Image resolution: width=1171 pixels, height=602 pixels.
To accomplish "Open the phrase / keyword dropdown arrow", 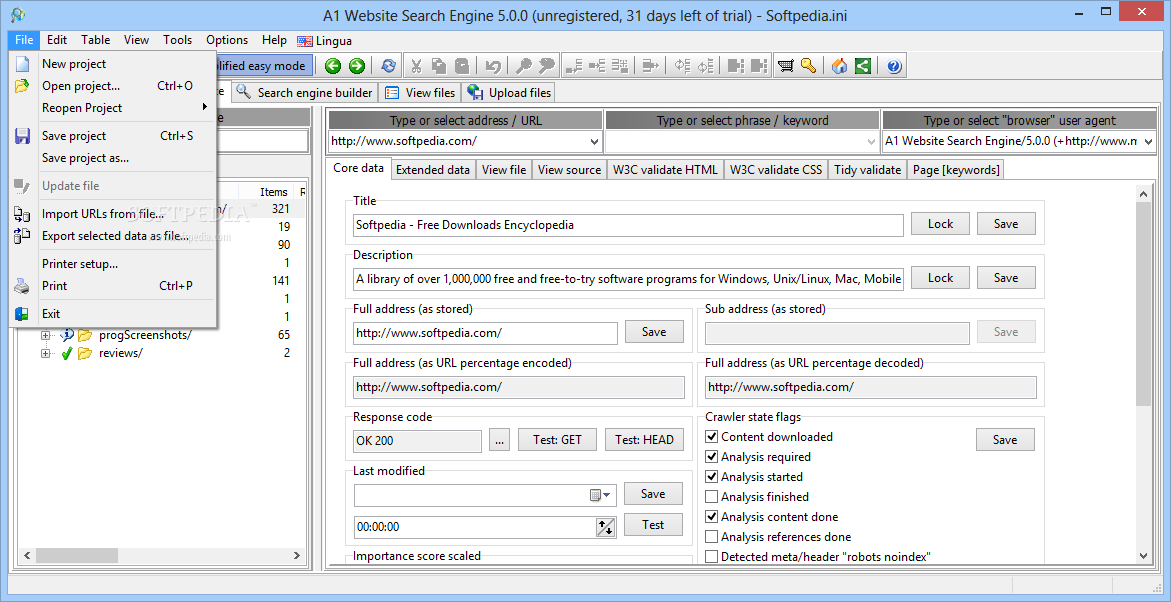I will pyautogui.click(x=872, y=140).
